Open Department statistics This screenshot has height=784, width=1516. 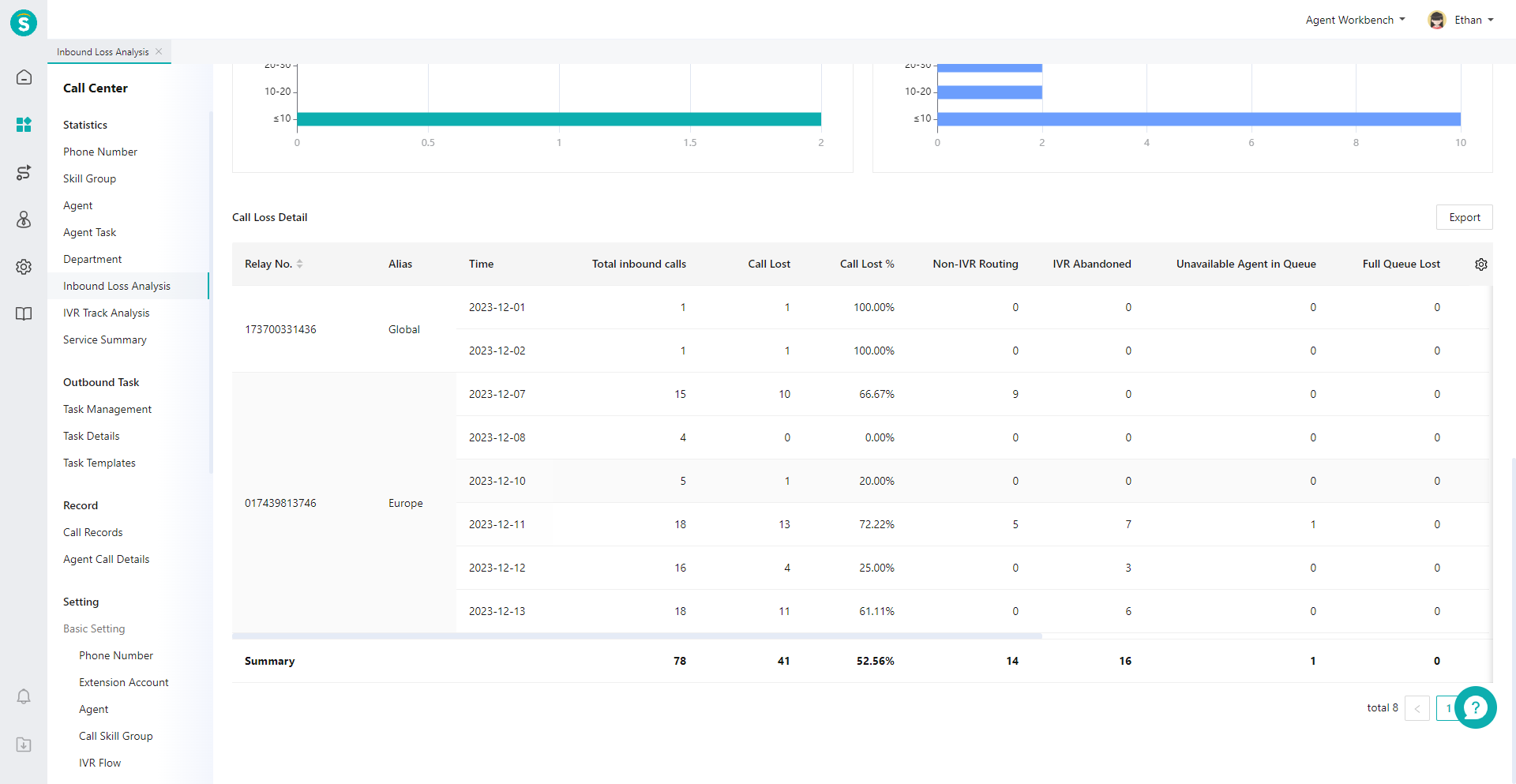(92, 259)
